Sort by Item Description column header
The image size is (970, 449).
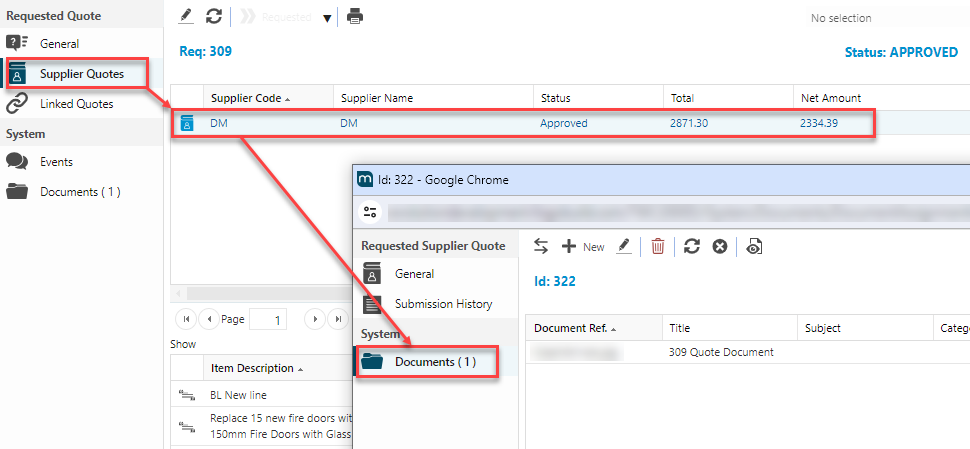tap(252, 368)
